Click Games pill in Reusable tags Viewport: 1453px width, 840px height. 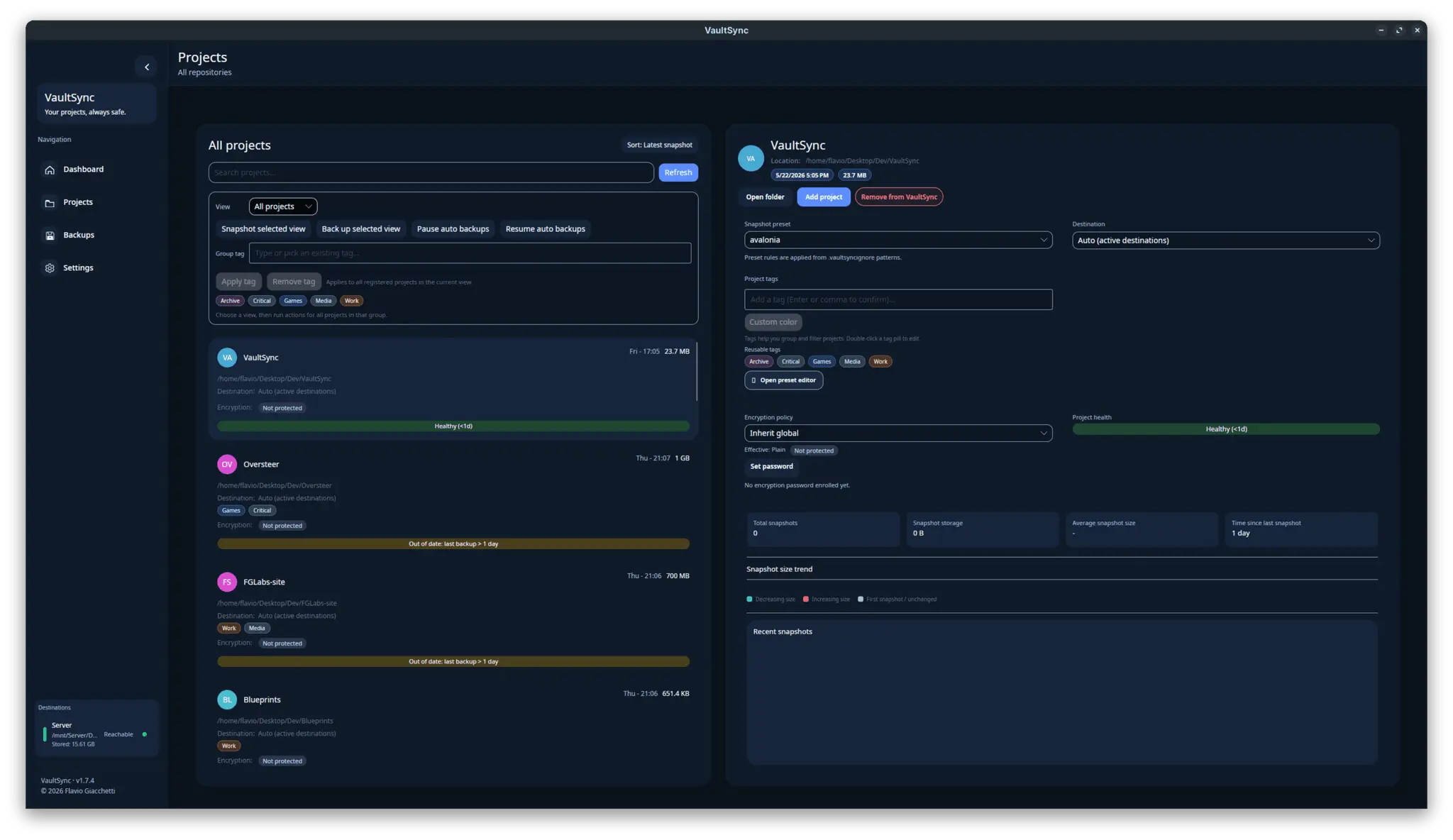point(822,362)
